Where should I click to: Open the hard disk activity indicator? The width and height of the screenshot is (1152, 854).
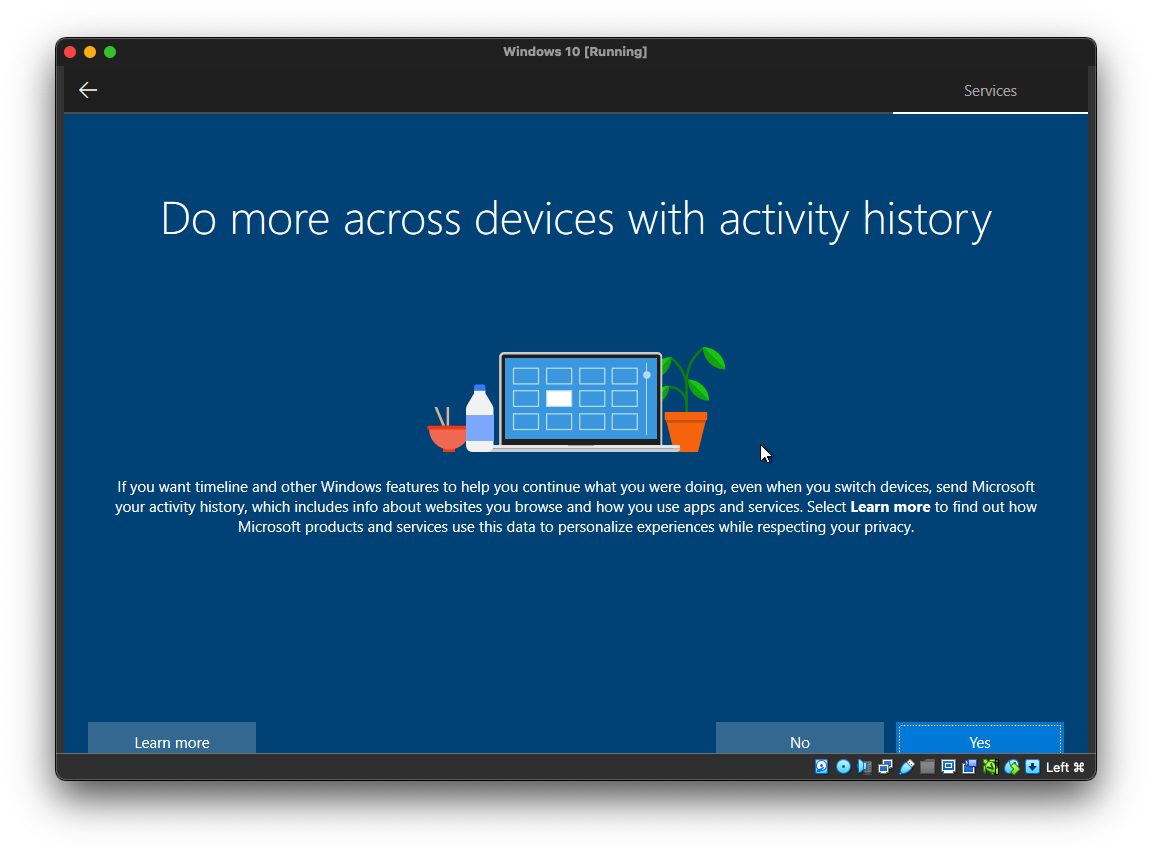(x=822, y=767)
